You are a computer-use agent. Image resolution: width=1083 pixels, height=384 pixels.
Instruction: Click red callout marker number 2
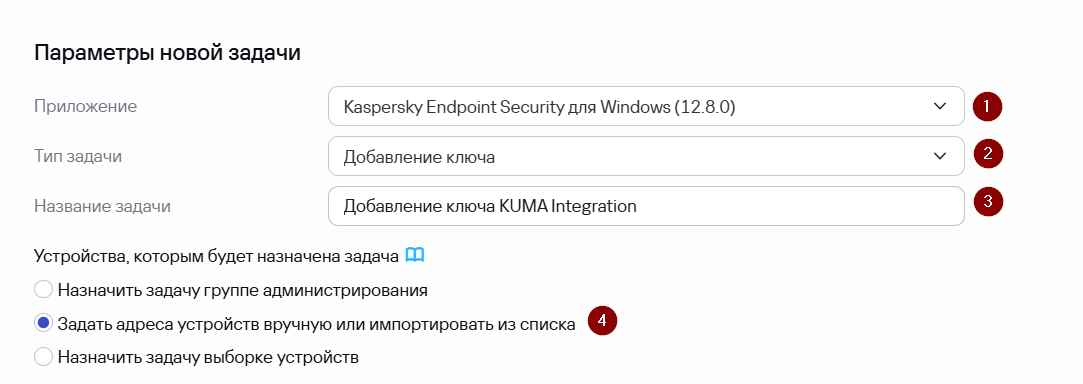click(x=988, y=153)
